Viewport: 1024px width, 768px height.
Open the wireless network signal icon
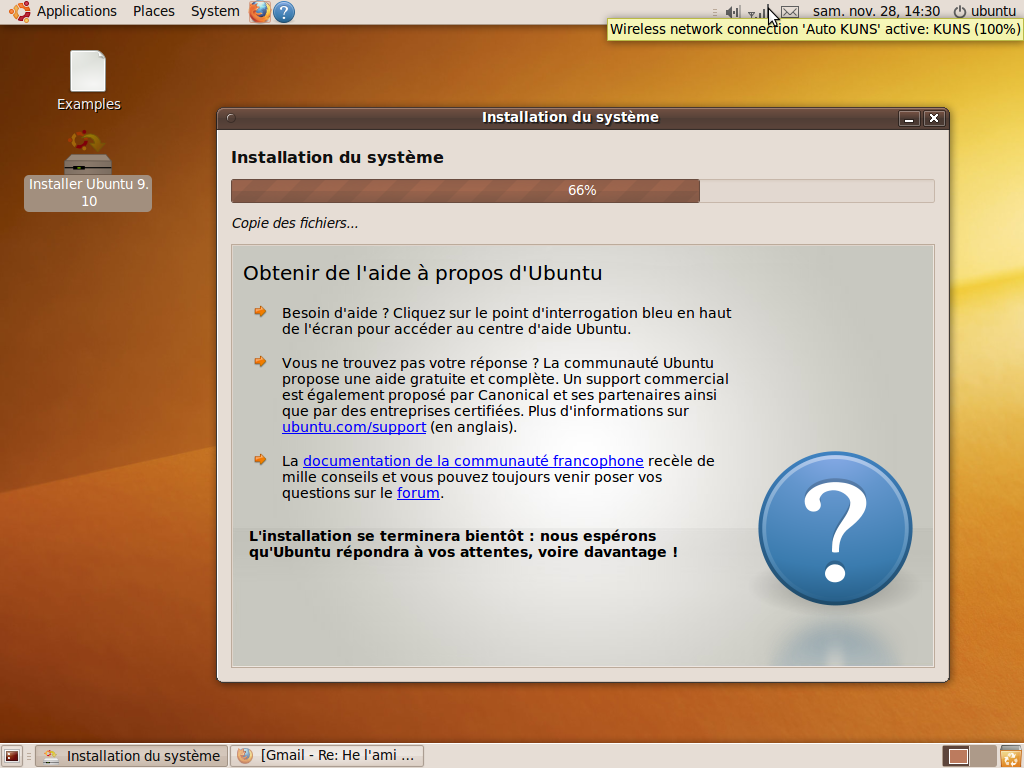pyautogui.click(x=758, y=12)
